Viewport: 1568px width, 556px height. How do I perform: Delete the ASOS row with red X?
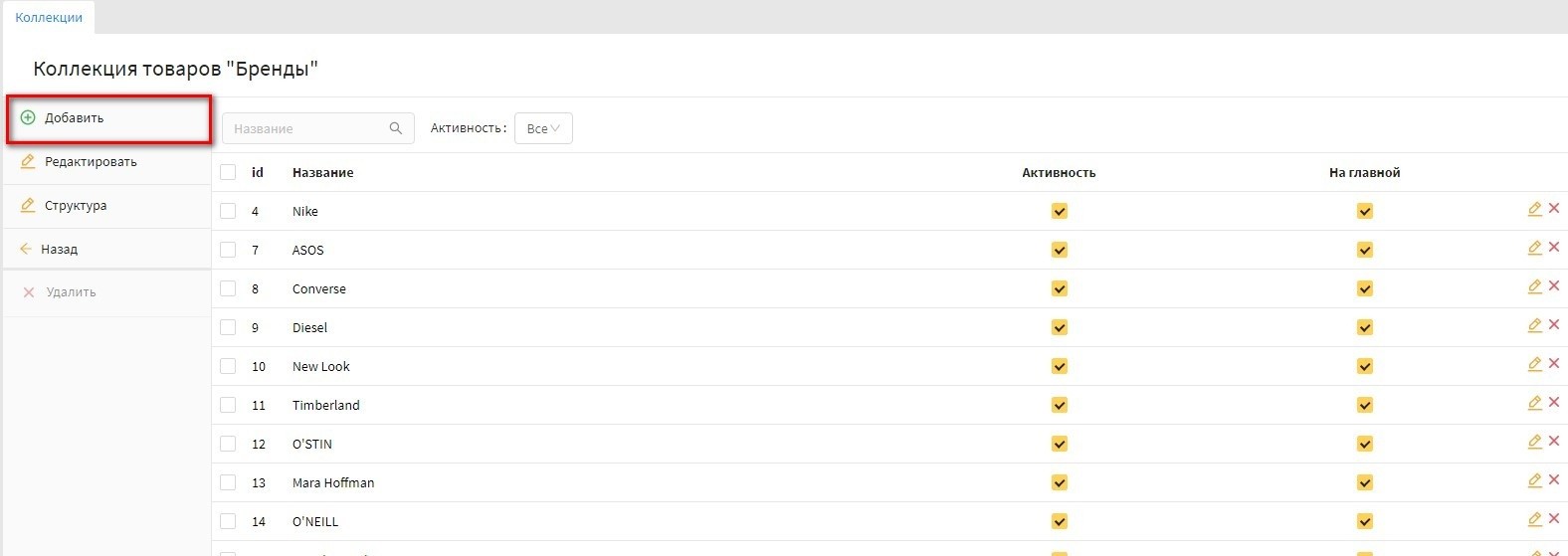click(1554, 248)
